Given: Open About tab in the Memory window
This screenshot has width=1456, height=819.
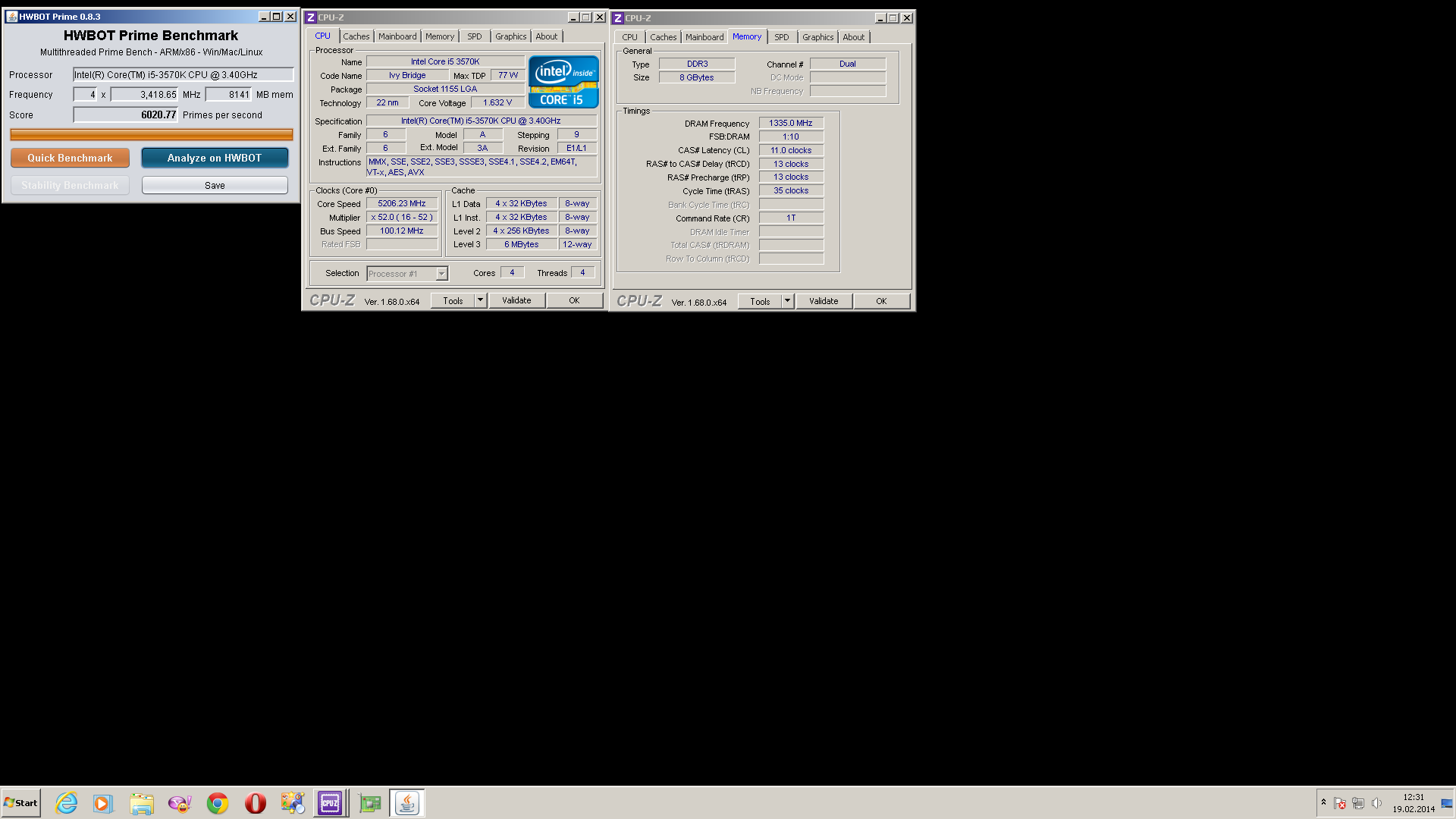Looking at the screenshot, I should (x=854, y=37).
